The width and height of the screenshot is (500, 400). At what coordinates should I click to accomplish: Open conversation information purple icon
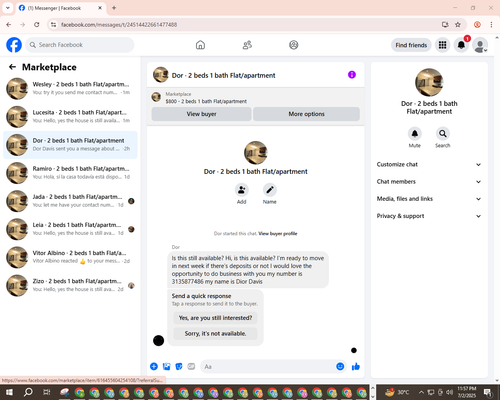point(352,75)
